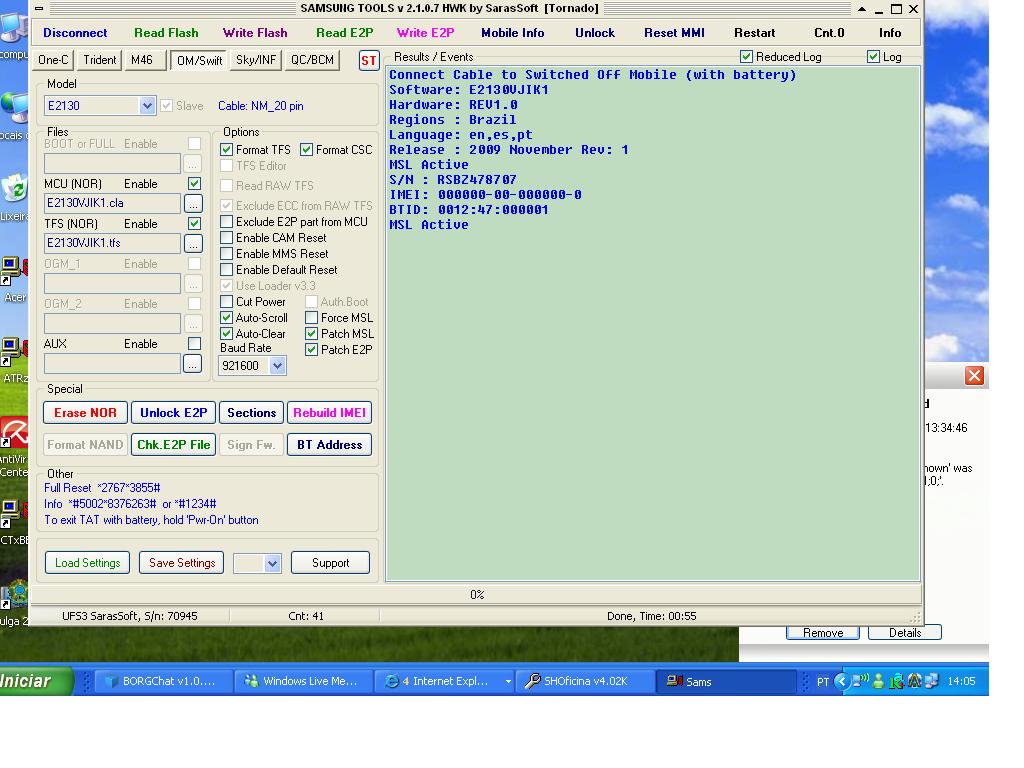Image resolution: width=1024 pixels, height=768 pixels.
Task: Disable the Format TFS option
Action: point(227,150)
